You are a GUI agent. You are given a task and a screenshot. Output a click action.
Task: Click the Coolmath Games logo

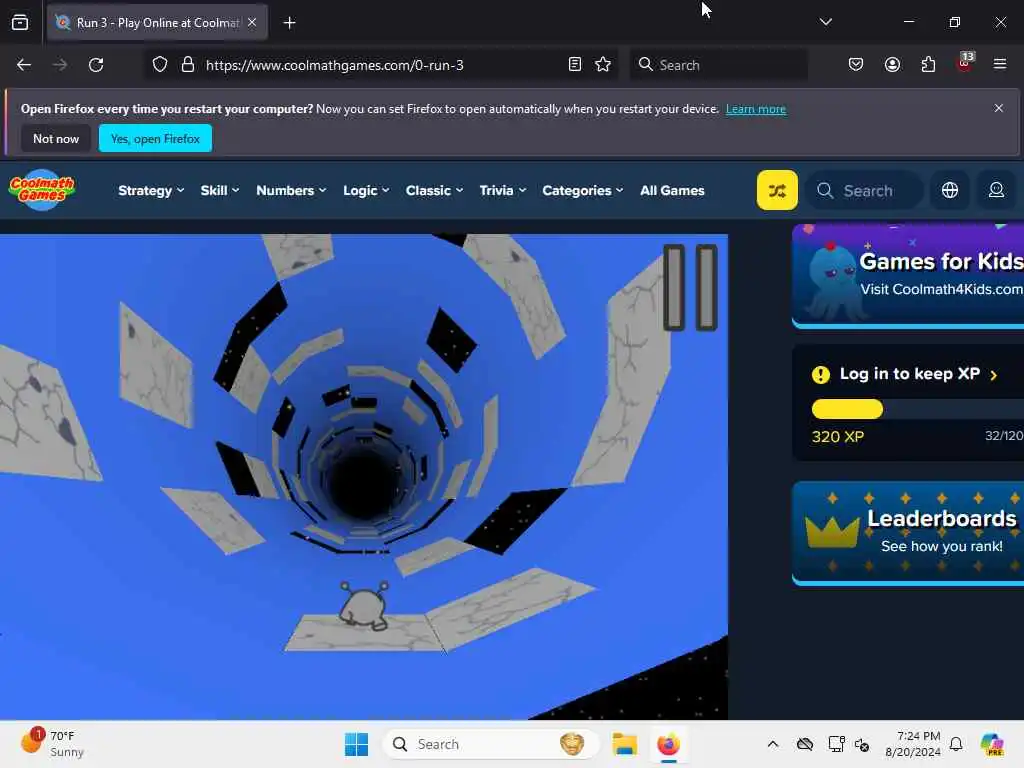coord(42,190)
